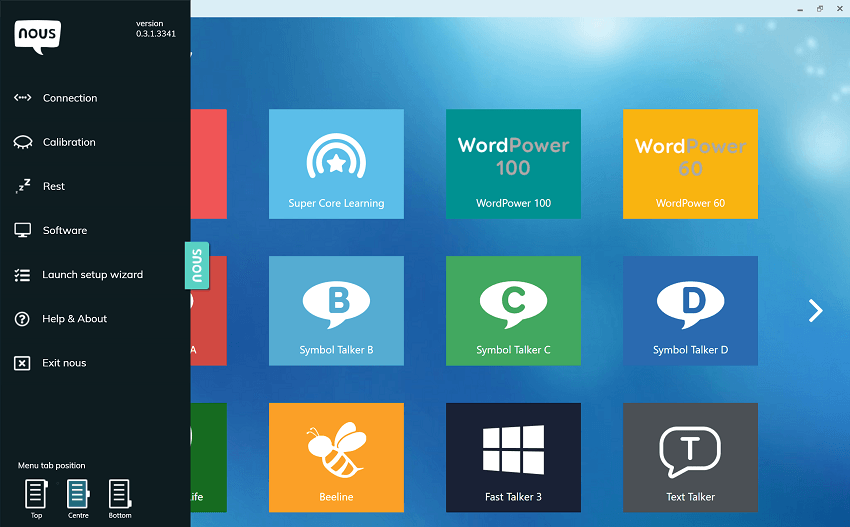850x527 pixels.
Task: Launch the WordPower 60 grid set
Action: (x=690, y=164)
